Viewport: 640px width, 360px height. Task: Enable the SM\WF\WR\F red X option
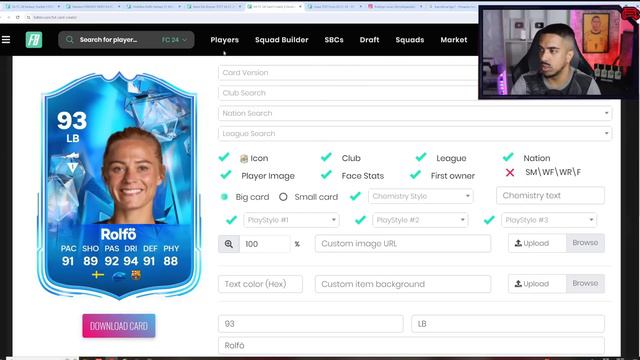510,173
